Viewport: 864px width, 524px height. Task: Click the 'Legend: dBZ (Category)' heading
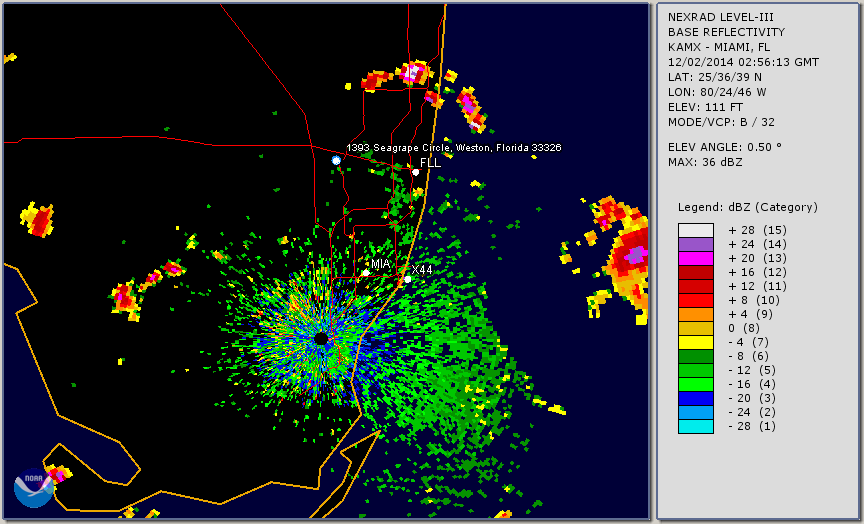(748, 208)
